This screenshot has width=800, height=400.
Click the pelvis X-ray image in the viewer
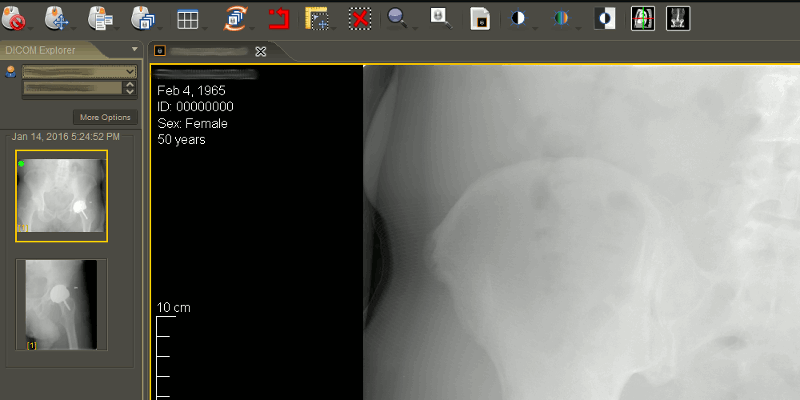(x=582, y=233)
